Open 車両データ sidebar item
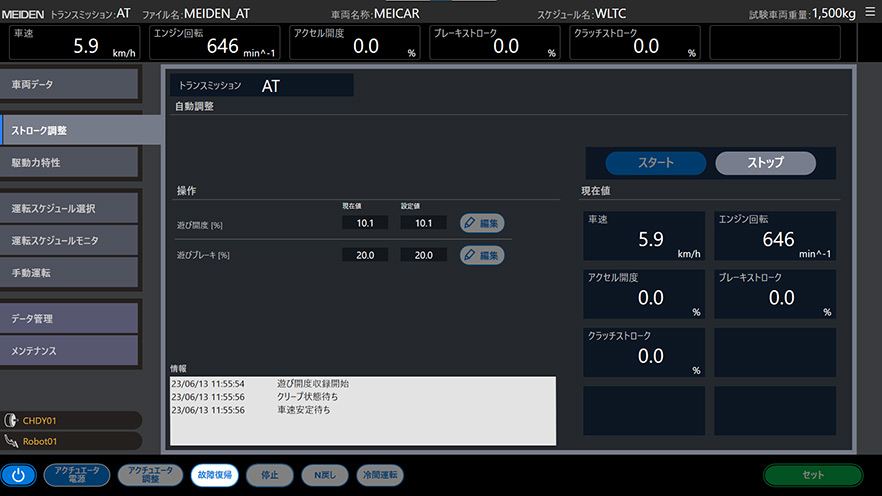Viewport: 882px width, 496px height. [x=69, y=84]
